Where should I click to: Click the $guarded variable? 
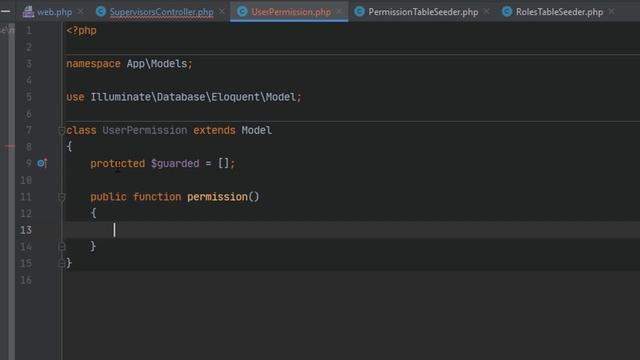[x=175, y=164]
